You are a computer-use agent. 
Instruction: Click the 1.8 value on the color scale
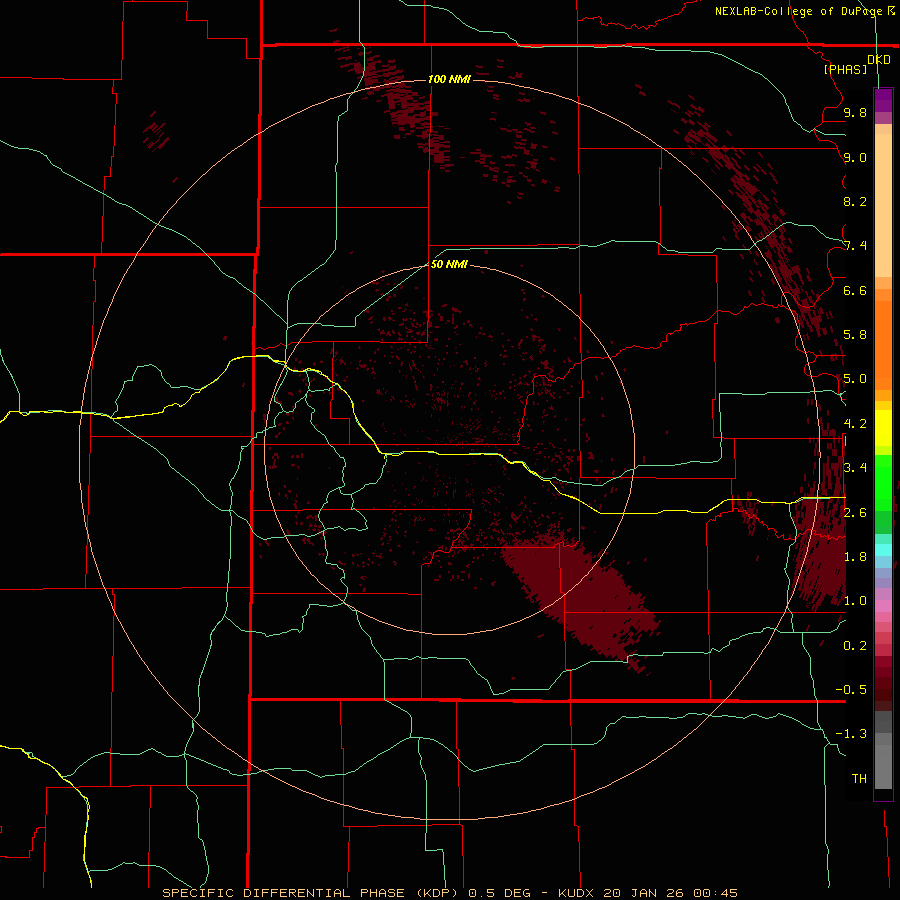[855, 557]
